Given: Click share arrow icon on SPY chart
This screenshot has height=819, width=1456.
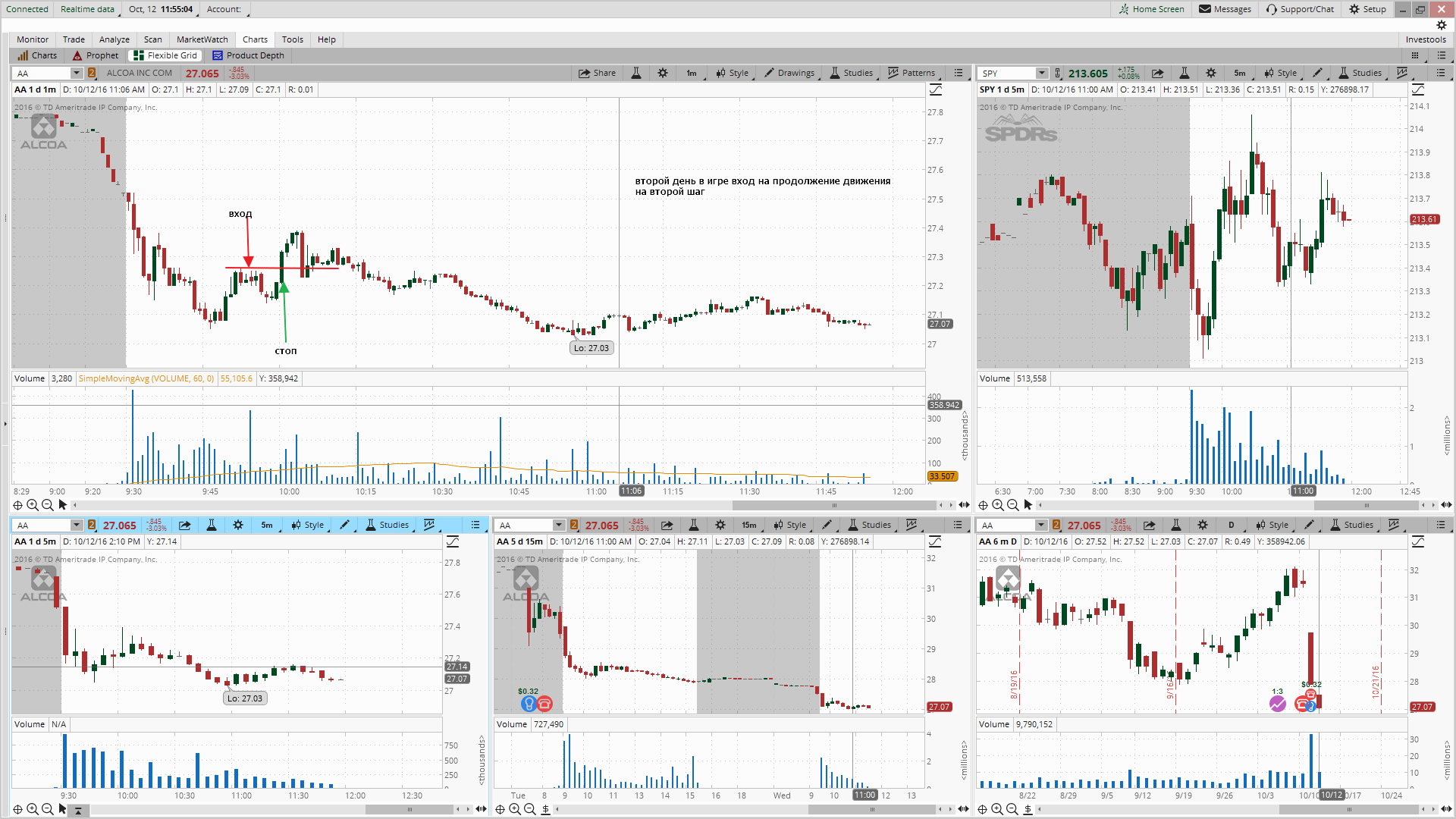Looking at the screenshot, I should click(x=1157, y=73).
